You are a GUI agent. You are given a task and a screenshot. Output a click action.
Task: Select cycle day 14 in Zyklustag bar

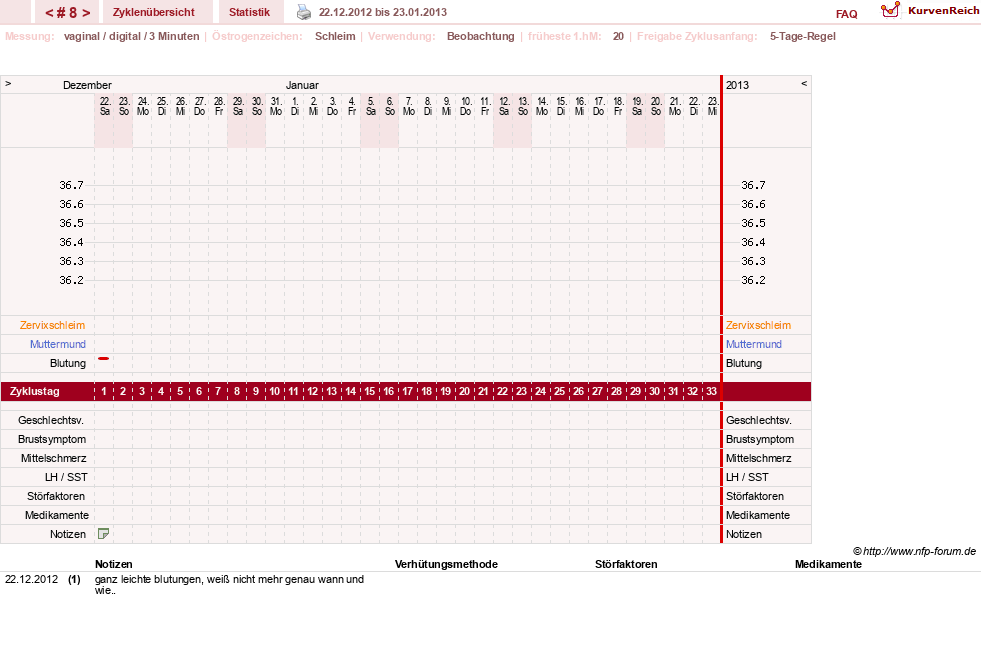click(350, 391)
